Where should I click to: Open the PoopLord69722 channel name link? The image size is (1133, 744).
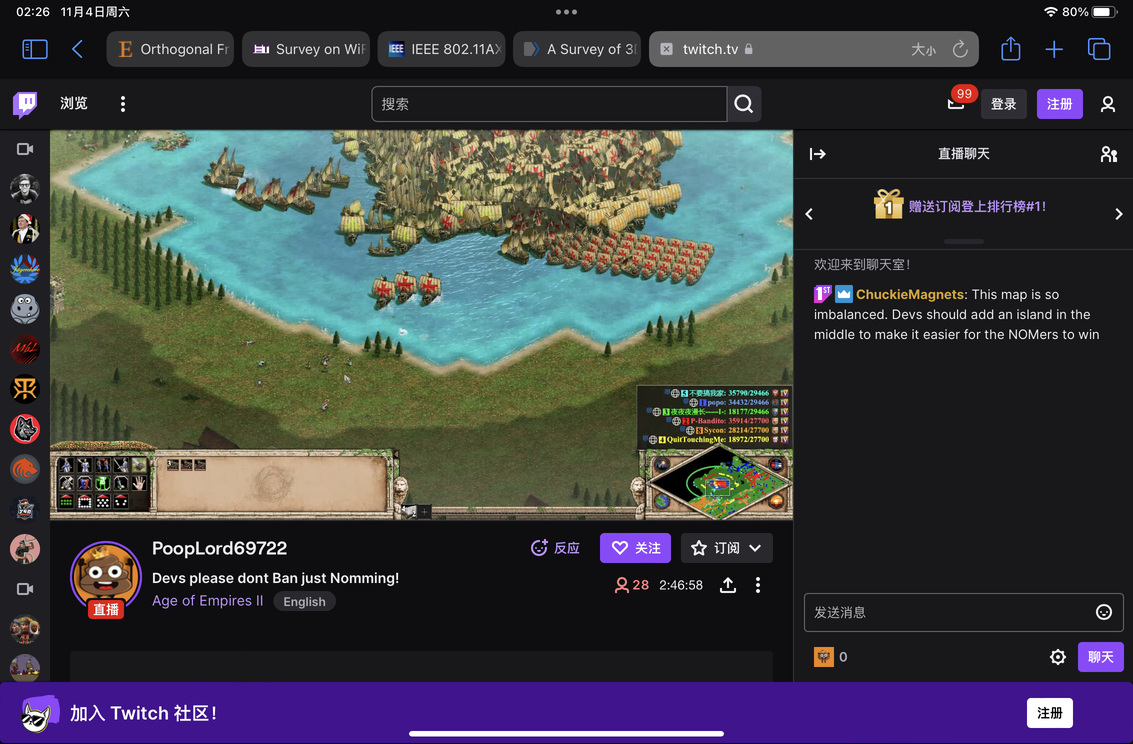(220, 548)
